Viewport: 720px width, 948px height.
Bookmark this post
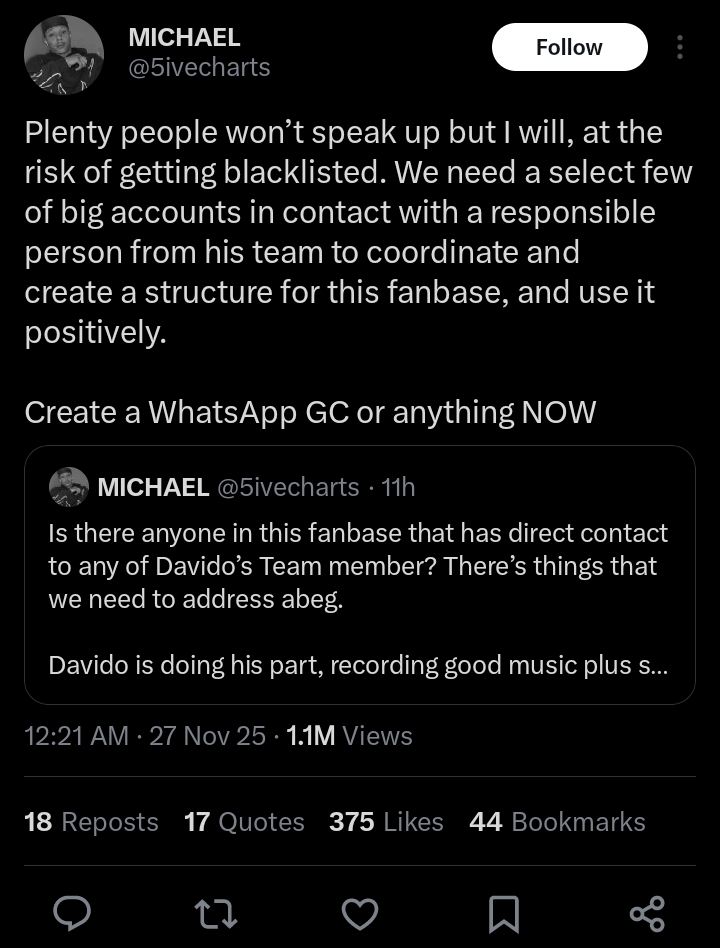click(x=502, y=911)
